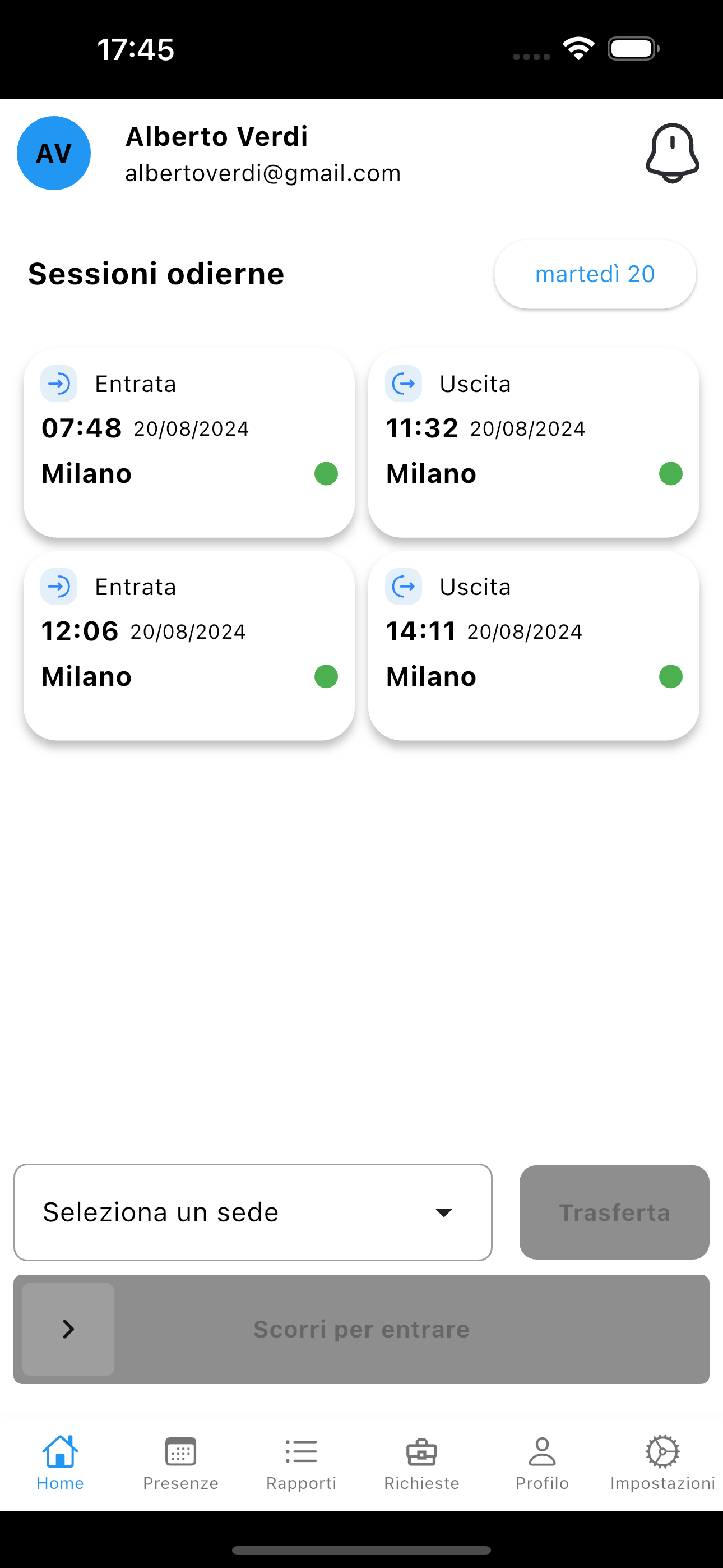Tap the AV profile avatar
Screen dimensions: 723x1568
pos(54,153)
